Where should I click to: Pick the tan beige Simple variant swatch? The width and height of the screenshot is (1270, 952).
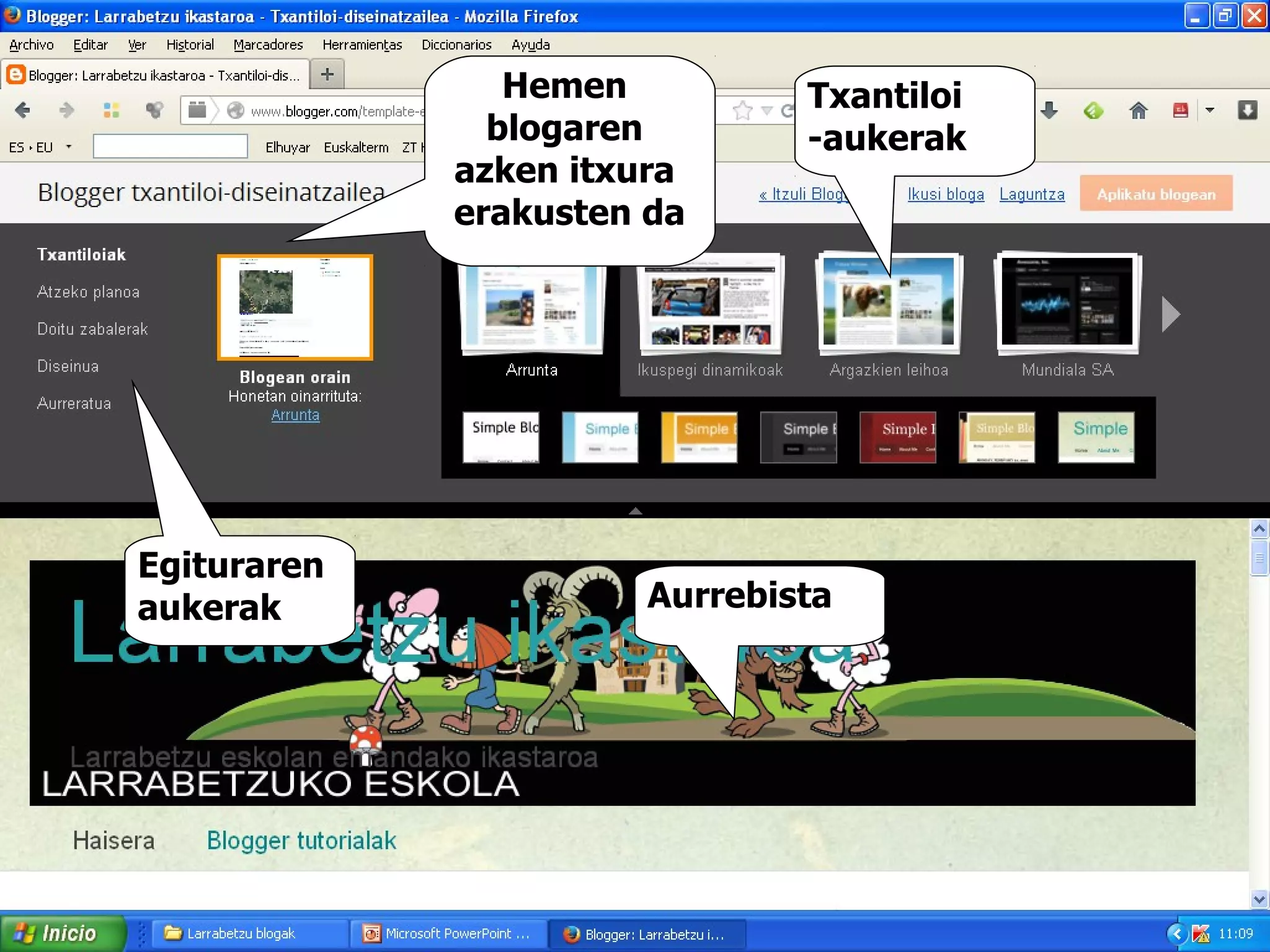click(x=997, y=437)
